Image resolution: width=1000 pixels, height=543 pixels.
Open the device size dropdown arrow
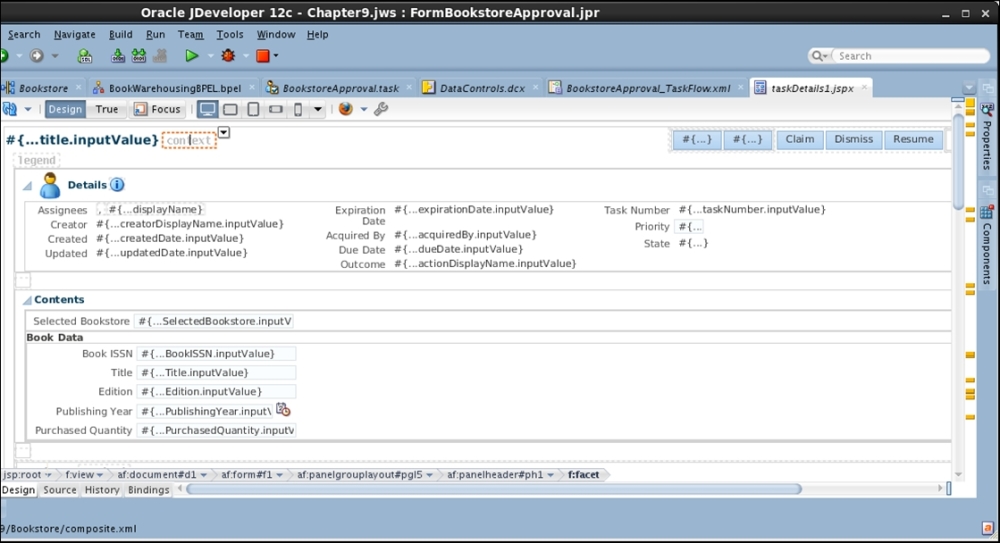pyautogui.click(x=318, y=109)
